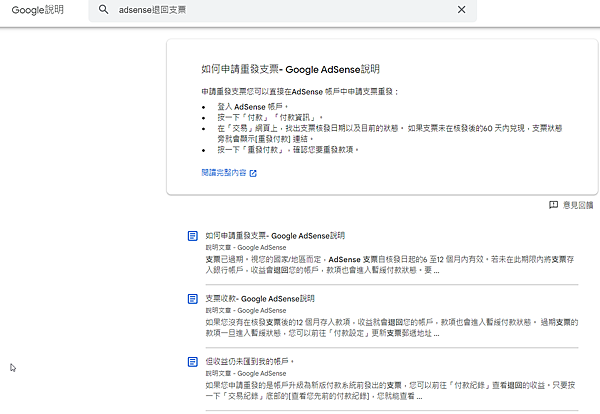Open featured card title 如何申請重發支票
The width and height of the screenshot is (600, 414).
click(x=290, y=69)
